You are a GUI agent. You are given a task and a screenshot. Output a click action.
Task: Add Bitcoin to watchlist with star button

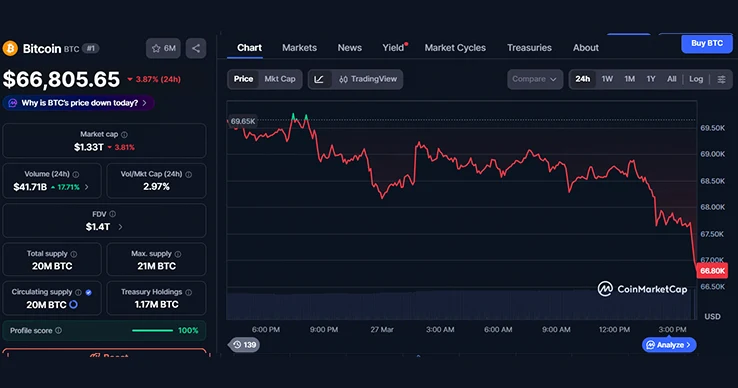[163, 48]
